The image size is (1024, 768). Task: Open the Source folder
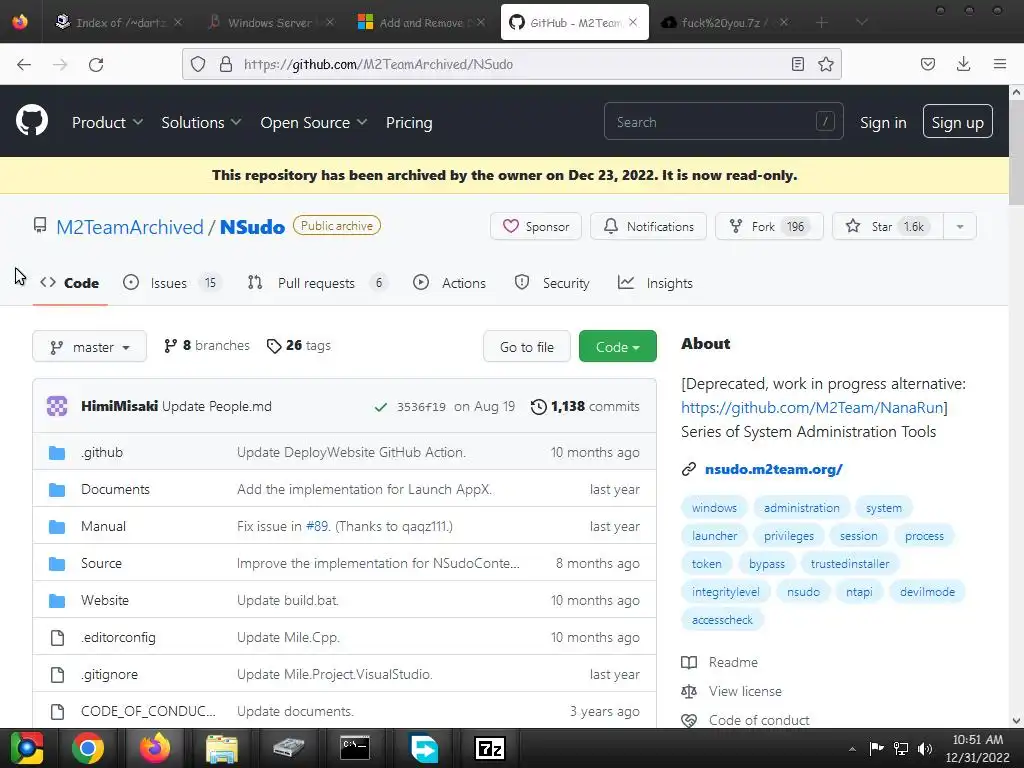point(101,564)
